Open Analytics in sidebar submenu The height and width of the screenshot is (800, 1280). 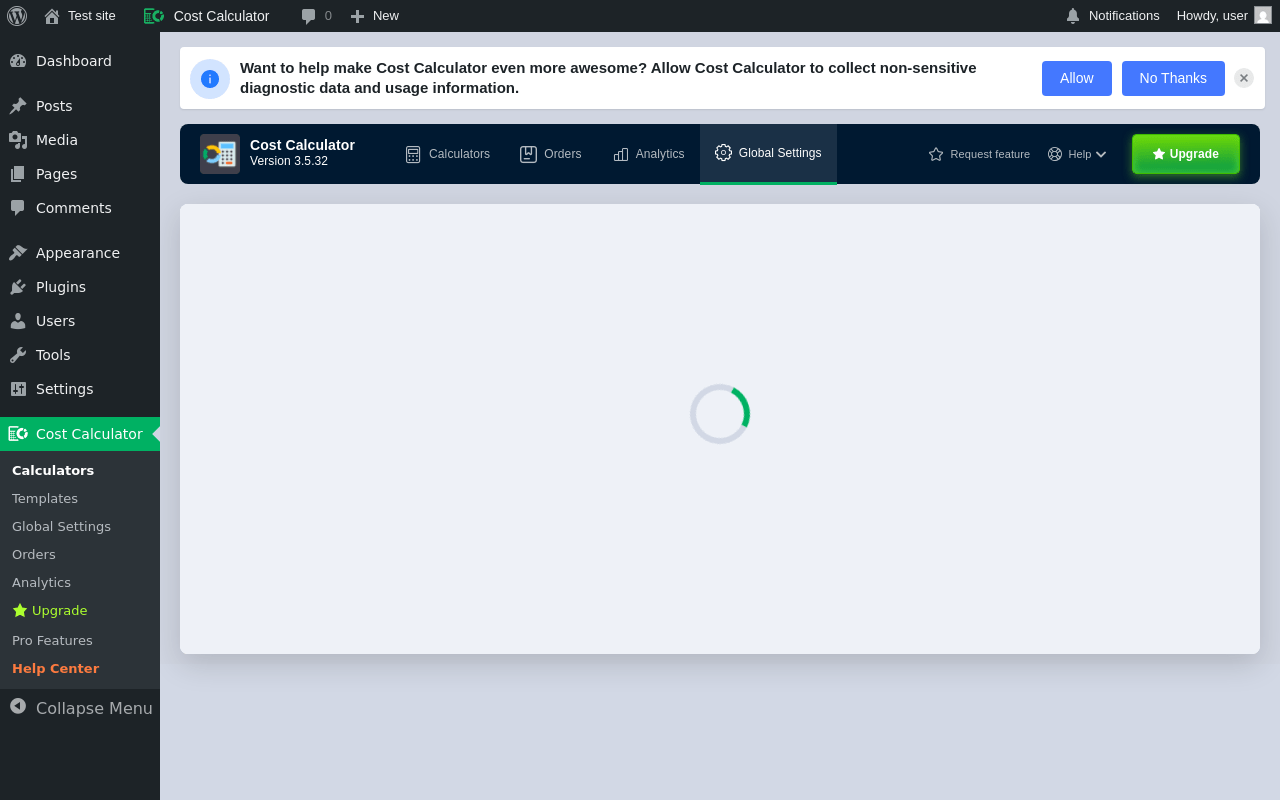(41, 583)
